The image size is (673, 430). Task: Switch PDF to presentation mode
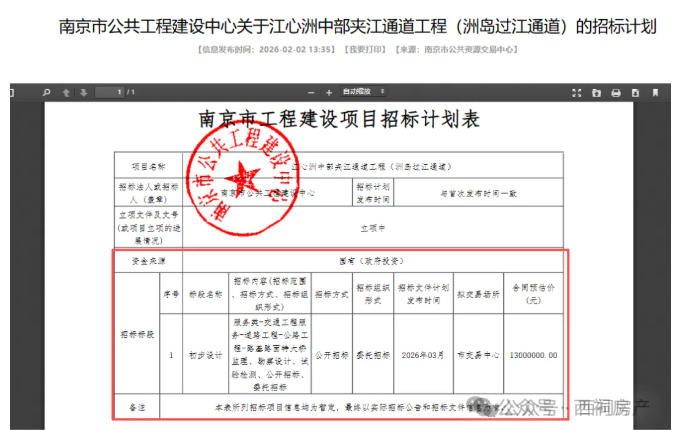(x=577, y=93)
